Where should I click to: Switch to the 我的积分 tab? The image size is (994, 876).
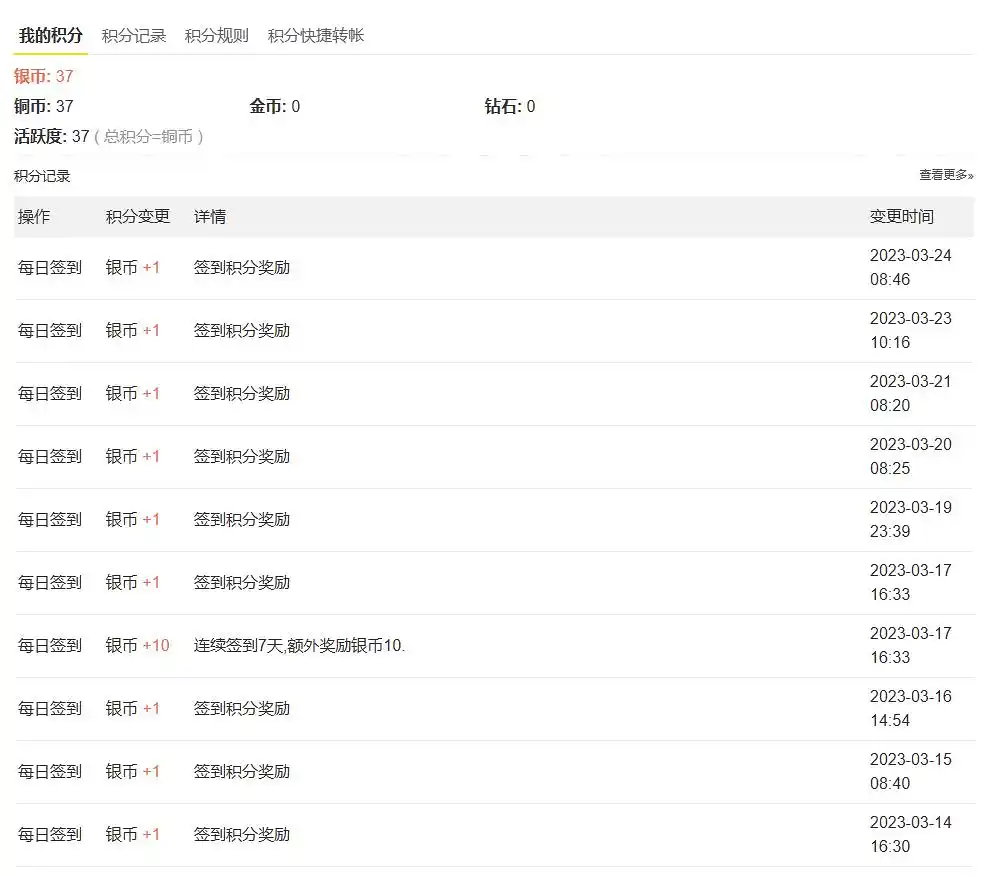(x=51, y=36)
